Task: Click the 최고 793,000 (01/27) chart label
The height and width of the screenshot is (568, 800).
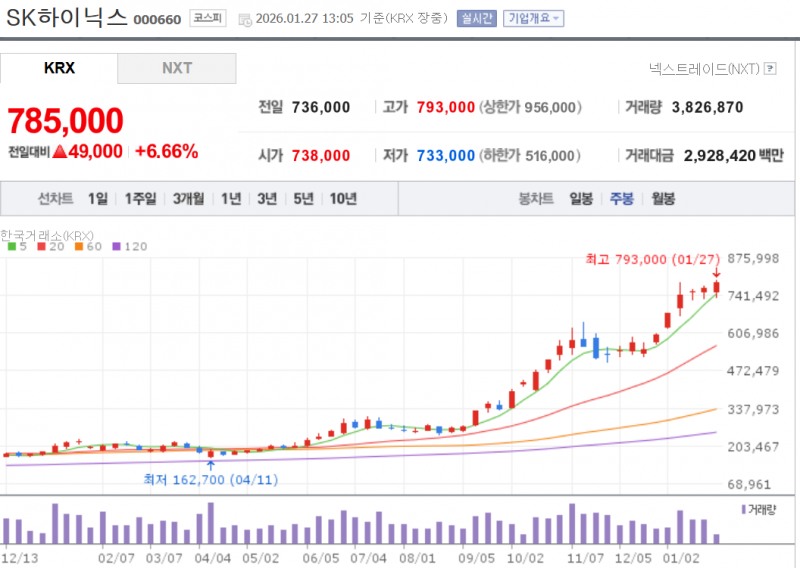Action: tap(653, 259)
